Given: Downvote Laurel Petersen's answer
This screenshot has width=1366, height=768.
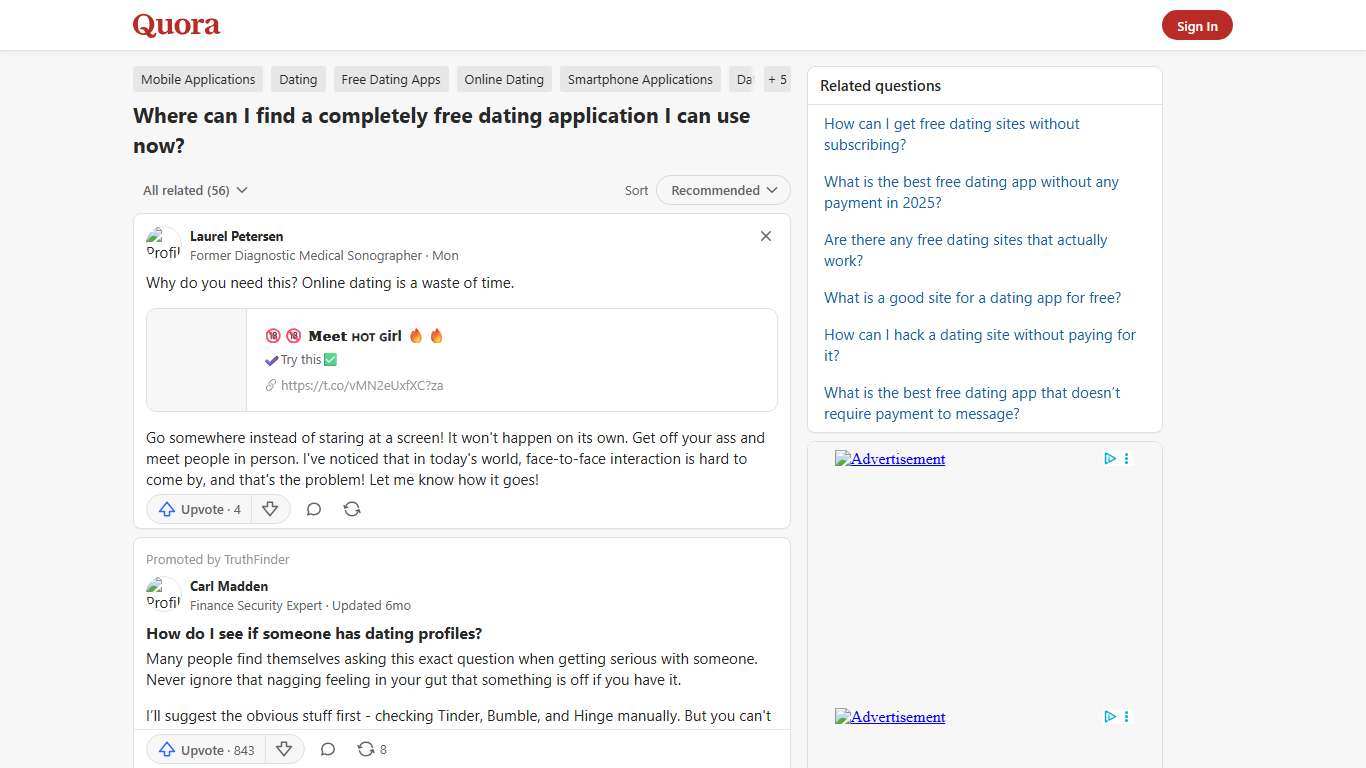Looking at the screenshot, I should 270,509.
